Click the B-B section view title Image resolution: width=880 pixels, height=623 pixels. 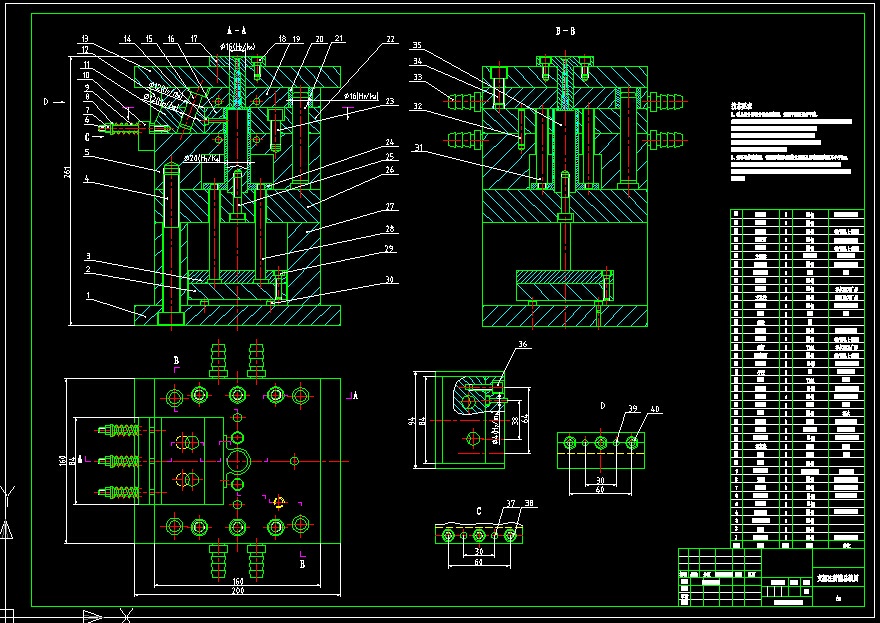click(x=563, y=31)
